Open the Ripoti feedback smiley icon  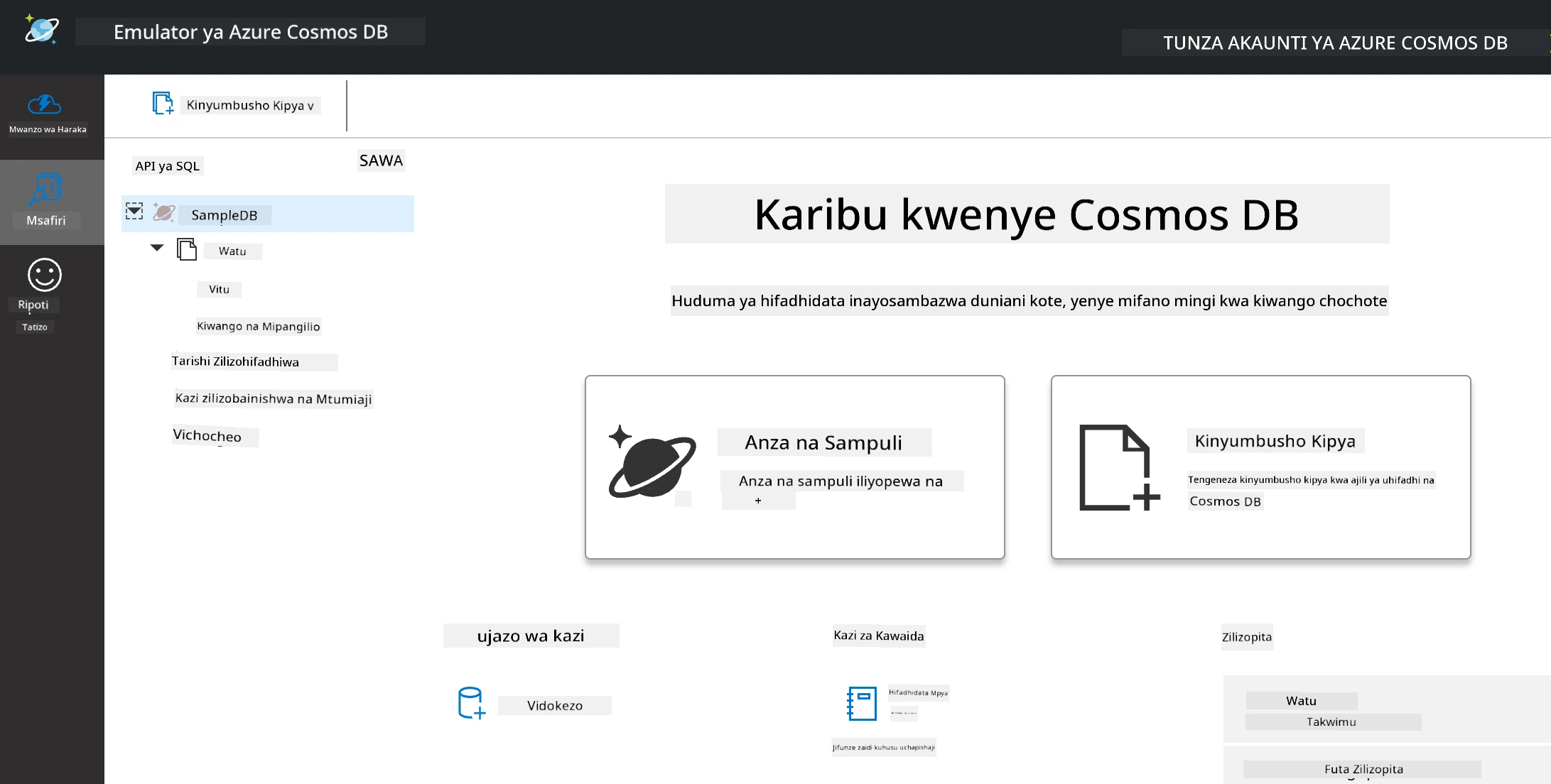point(45,275)
